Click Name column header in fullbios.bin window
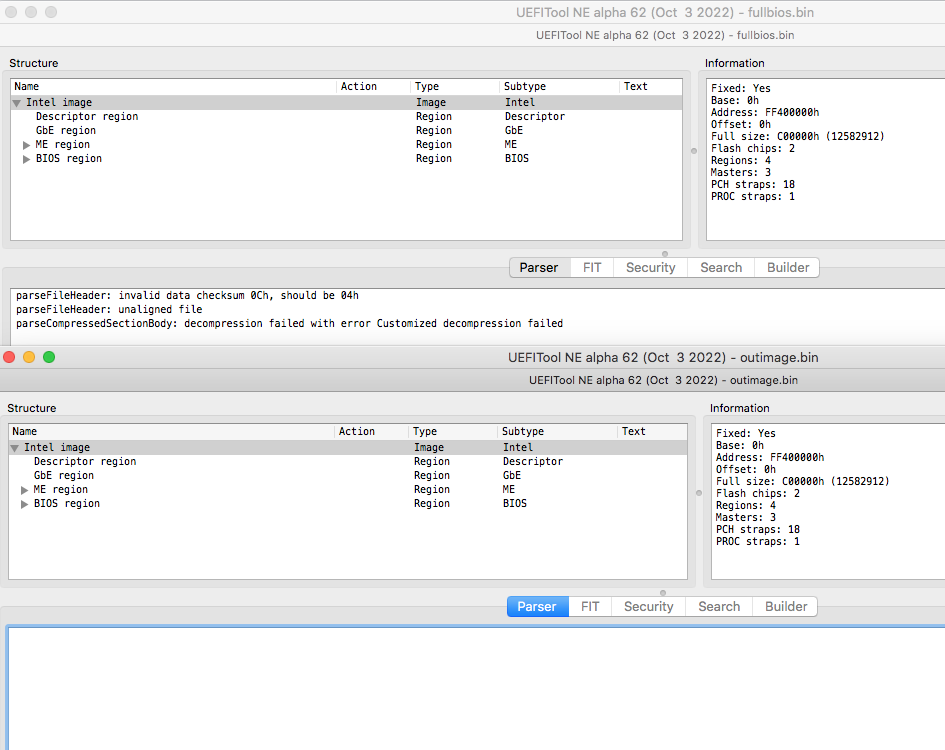The height and width of the screenshot is (750, 945). pyautogui.click(x=174, y=86)
